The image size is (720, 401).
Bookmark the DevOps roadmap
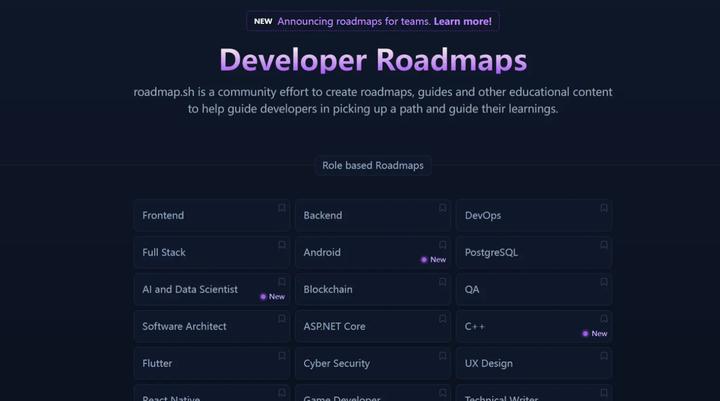(604, 208)
